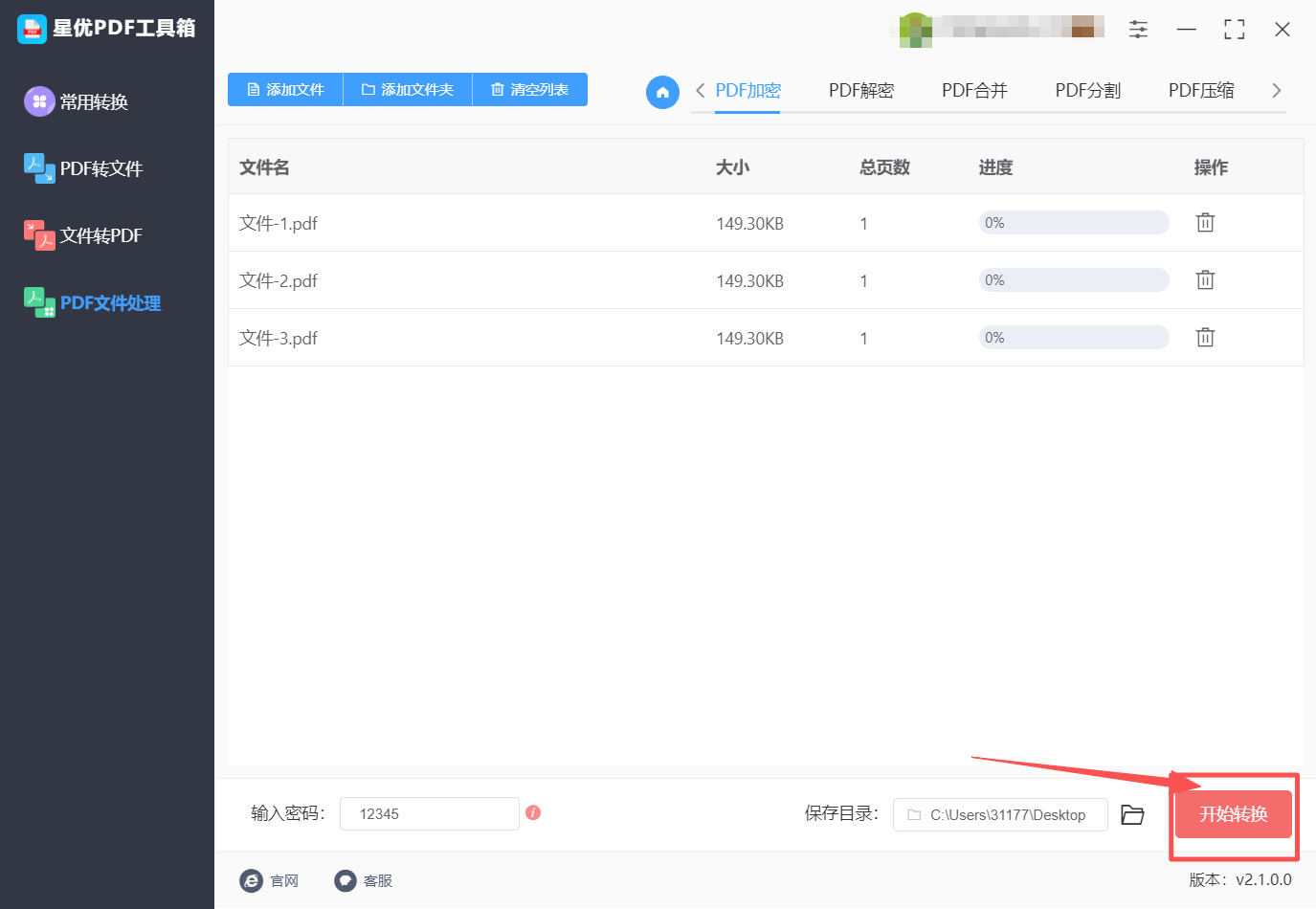Select the 文件-3.pdf file name

pos(279,339)
